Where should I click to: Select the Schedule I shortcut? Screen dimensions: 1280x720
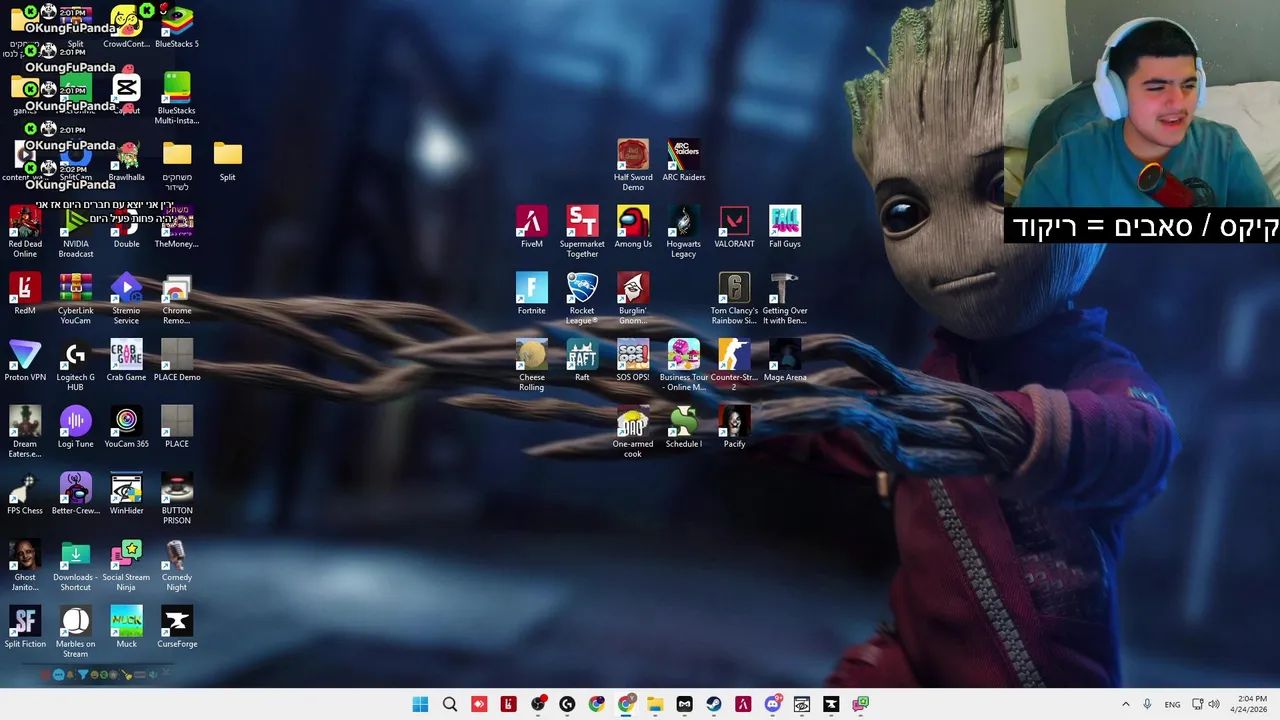tap(684, 427)
